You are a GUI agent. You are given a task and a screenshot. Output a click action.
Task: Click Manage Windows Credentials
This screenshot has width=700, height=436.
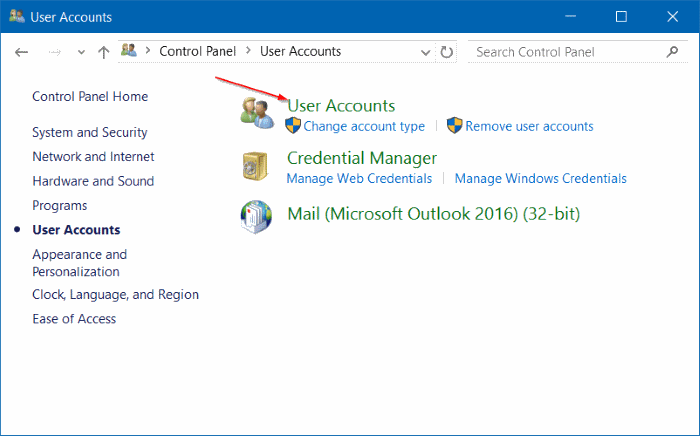pyautogui.click(x=541, y=179)
